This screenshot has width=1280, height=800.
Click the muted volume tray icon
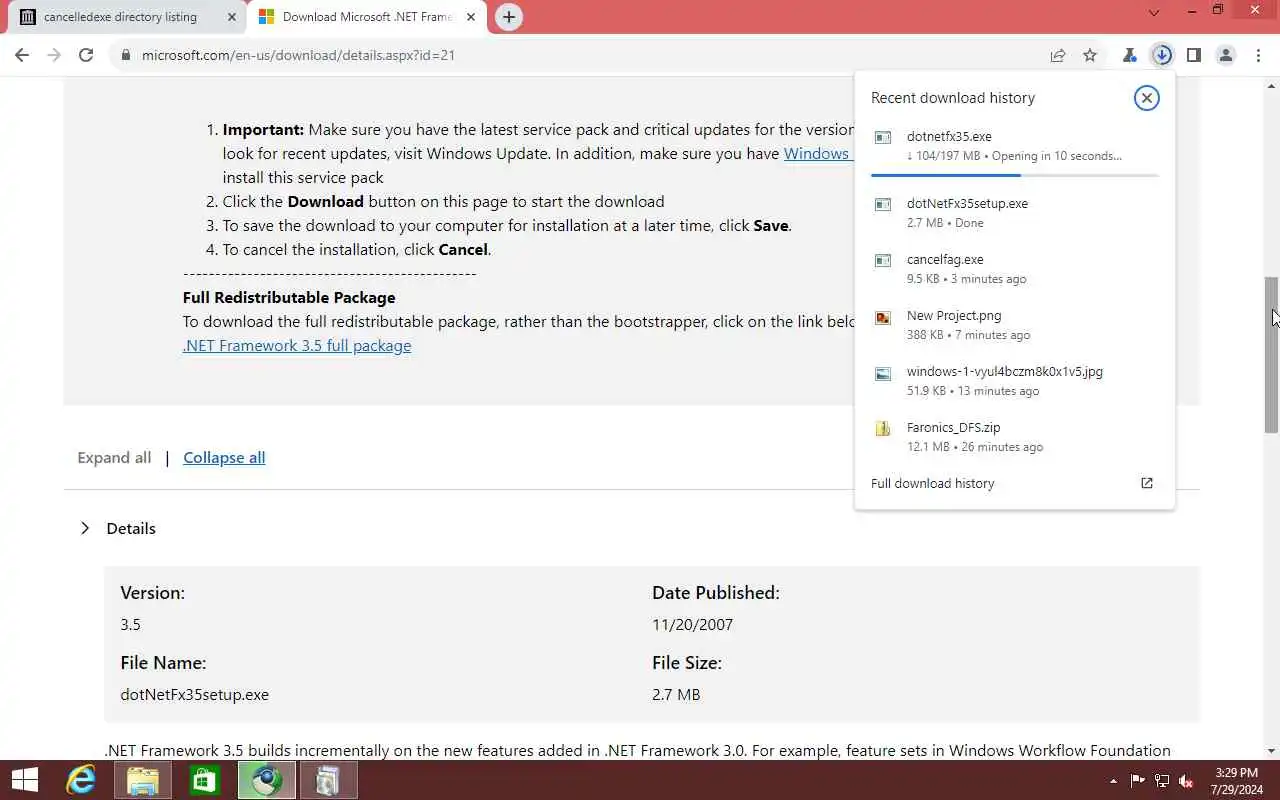(1187, 781)
